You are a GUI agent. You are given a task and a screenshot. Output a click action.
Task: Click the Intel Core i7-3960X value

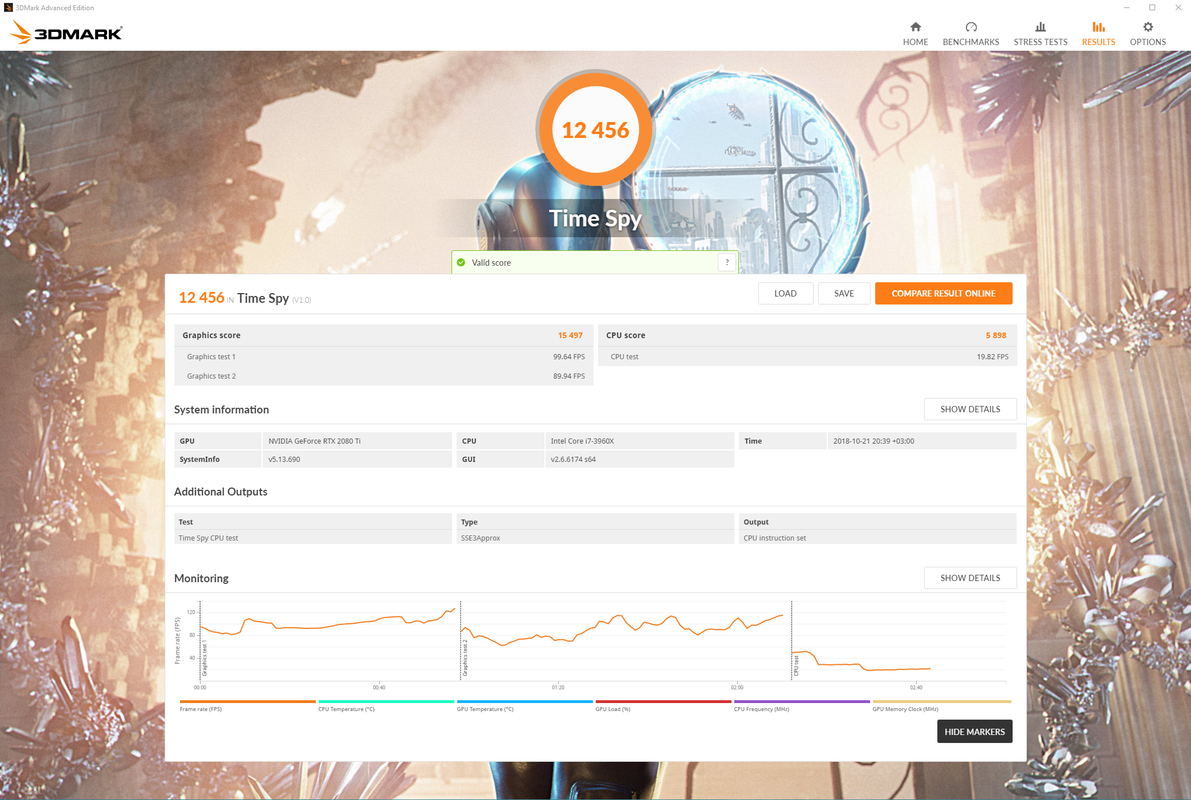pos(582,441)
